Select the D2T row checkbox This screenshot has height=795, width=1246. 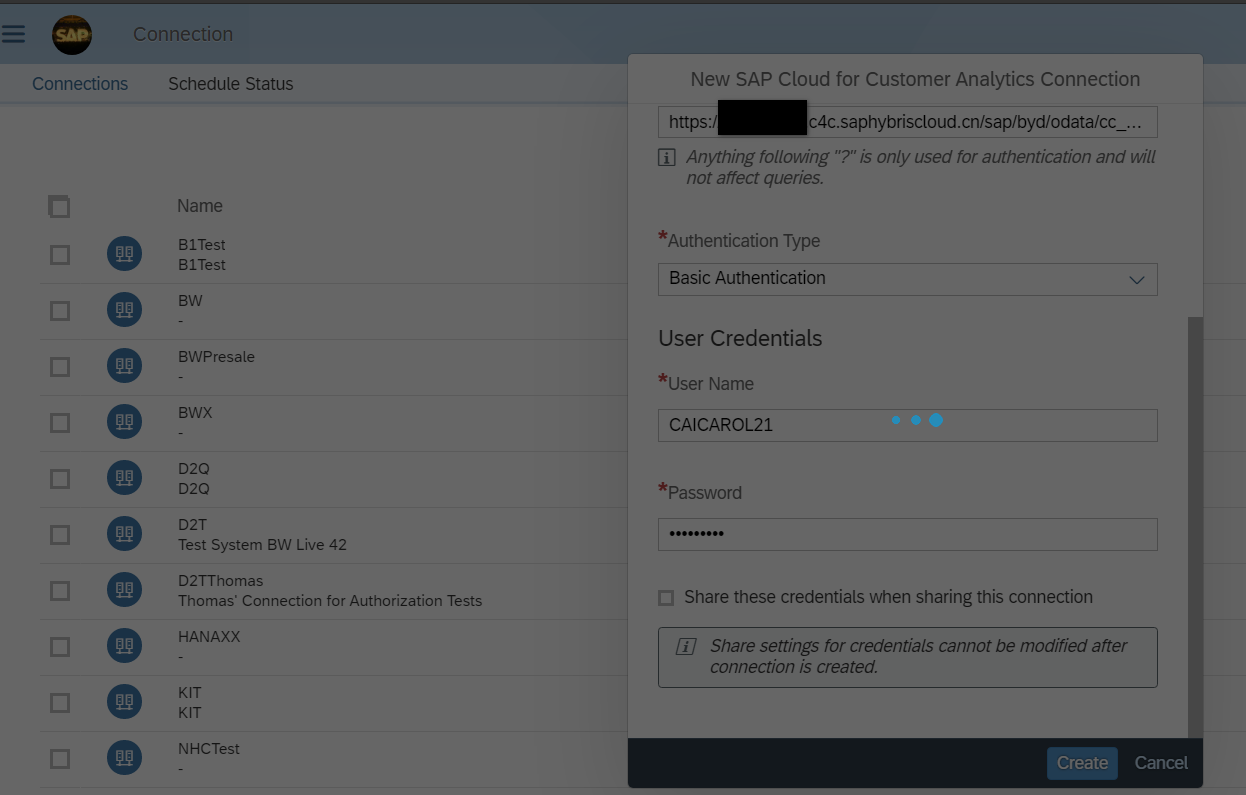[x=60, y=535]
